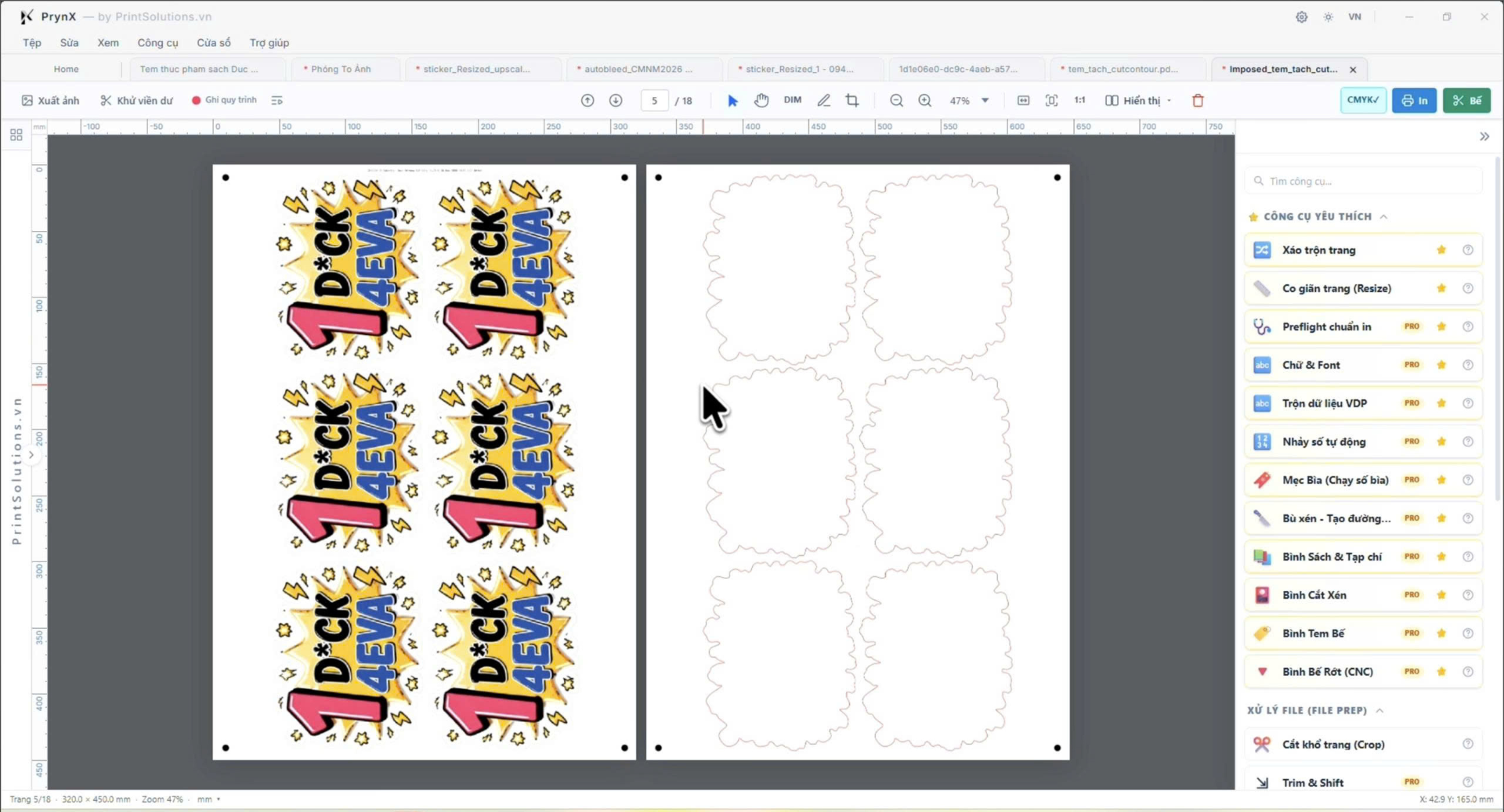Open the settings gear in title bar

click(x=1301, y=16)
